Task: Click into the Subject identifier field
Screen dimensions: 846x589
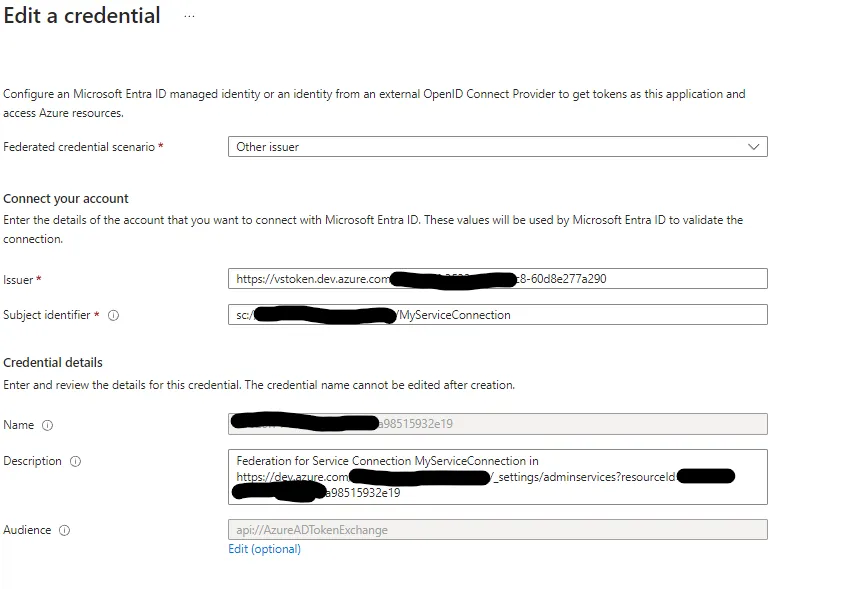Action: coord(497,315)
